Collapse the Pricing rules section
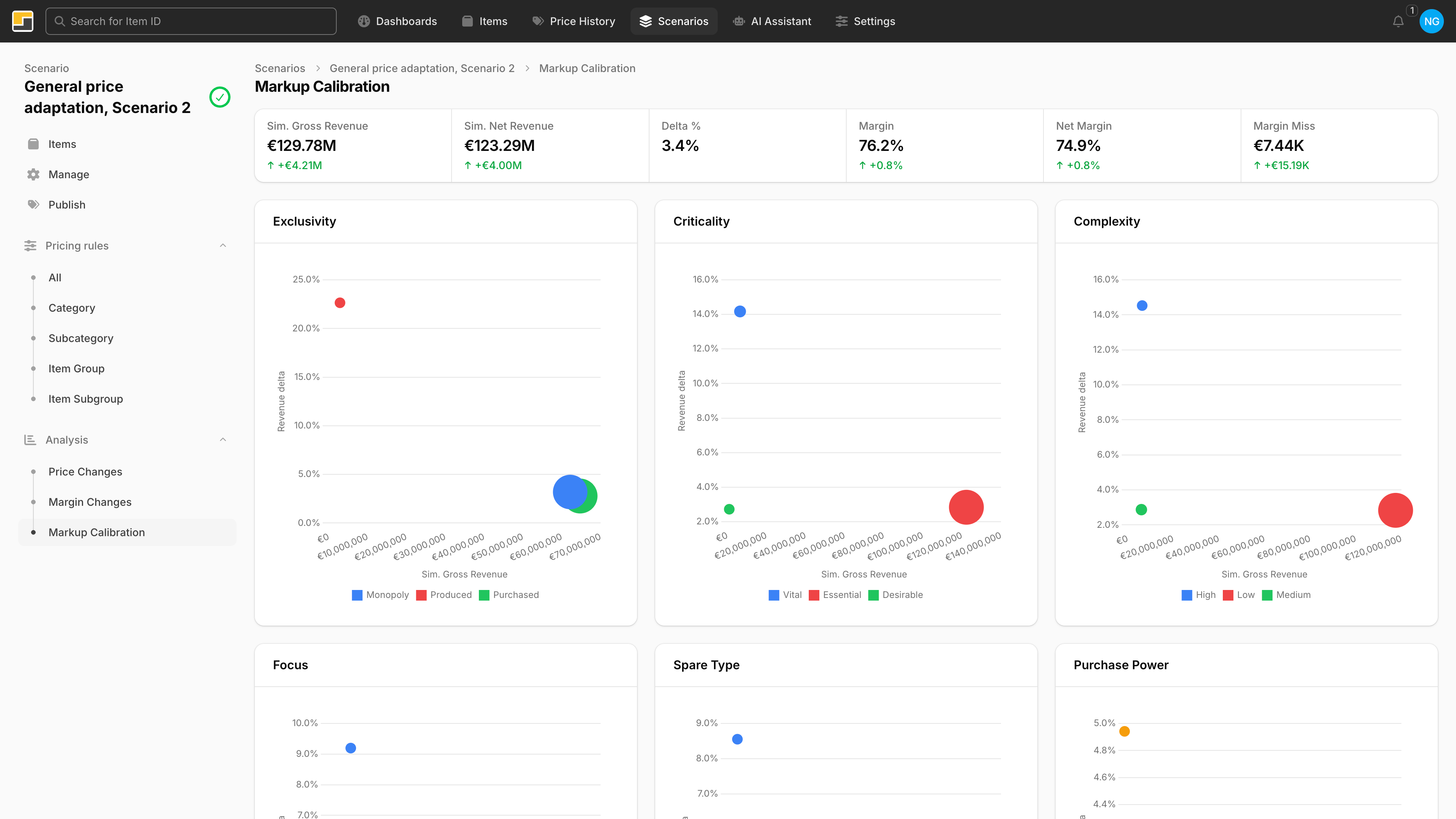This screenshot has height=819, width=1456. pos(223,245)
